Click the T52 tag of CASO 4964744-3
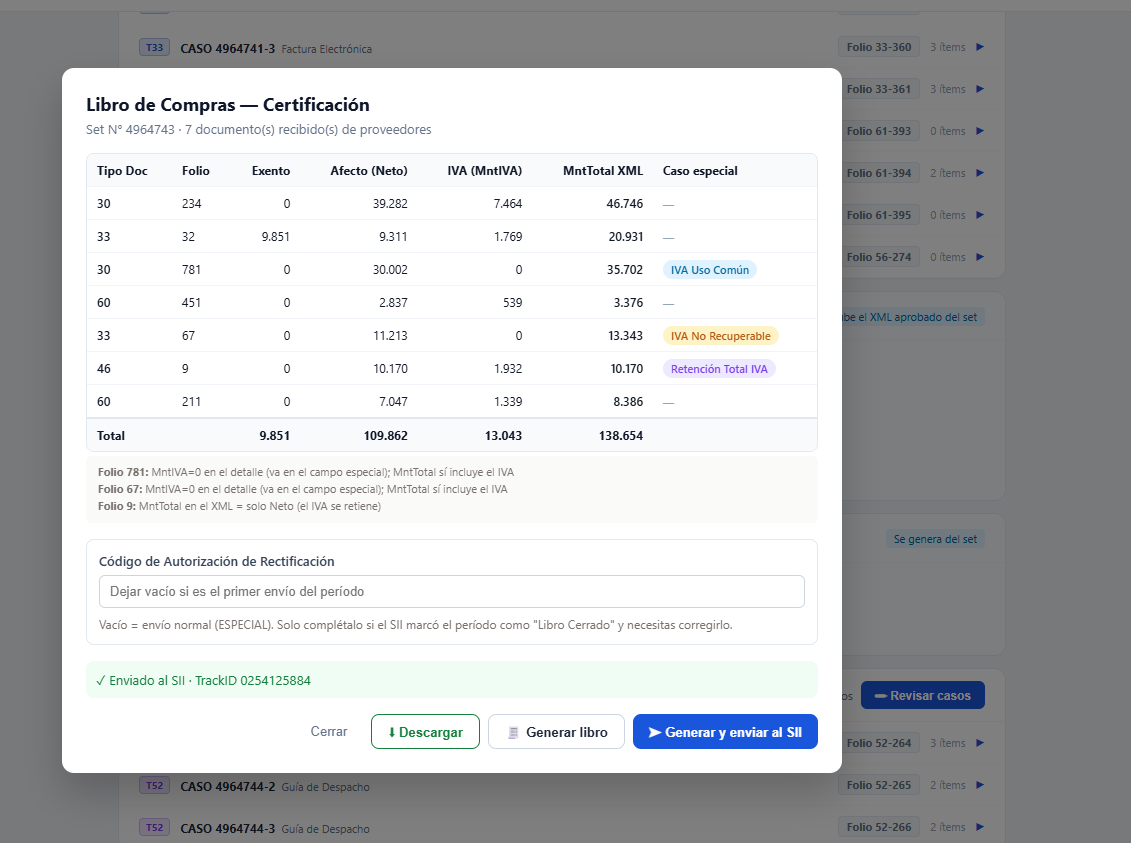Viewport: 1131px width, 843px height. (x=154, y=827)
